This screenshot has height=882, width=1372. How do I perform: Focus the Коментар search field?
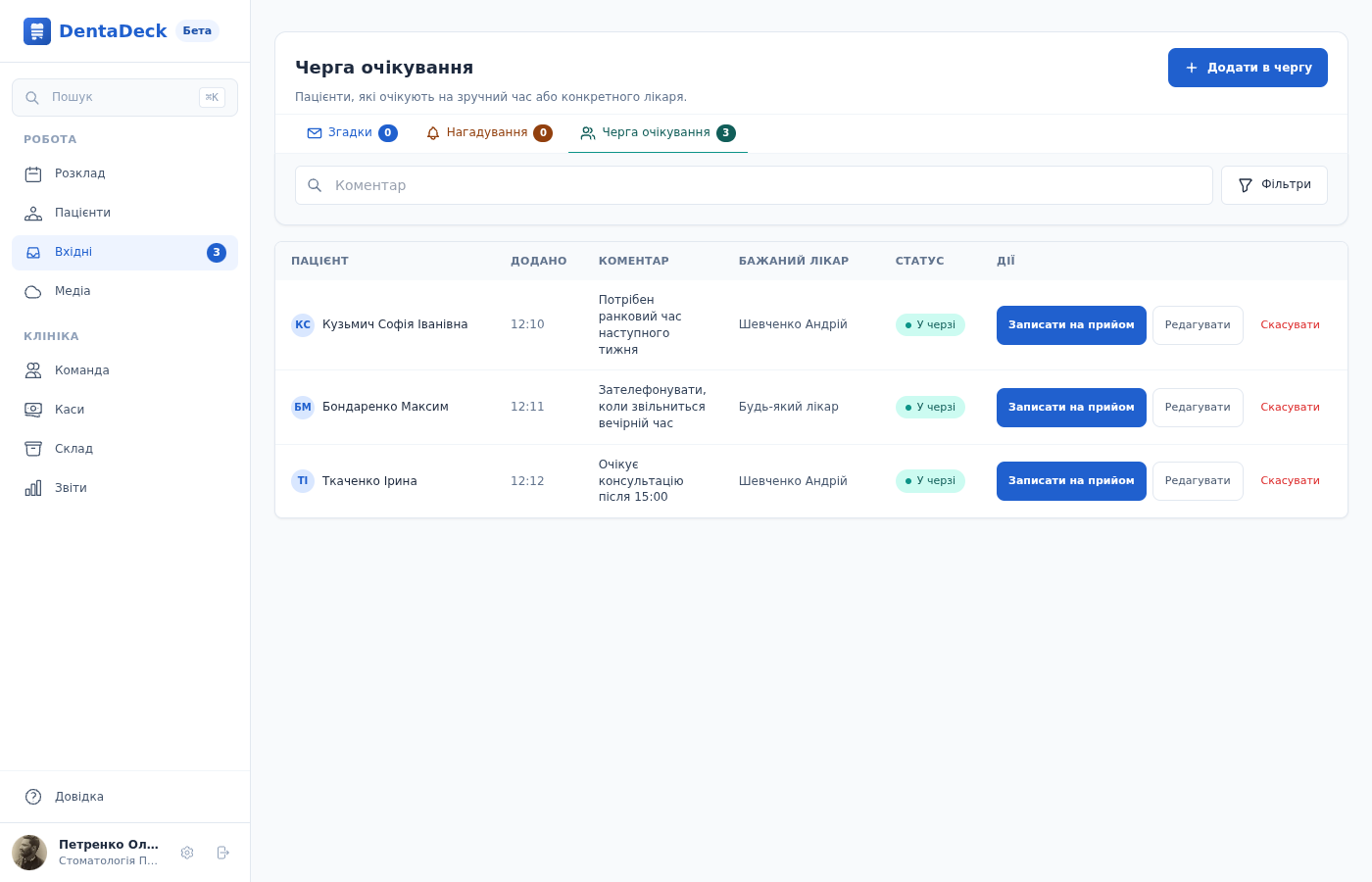[754, 185]
